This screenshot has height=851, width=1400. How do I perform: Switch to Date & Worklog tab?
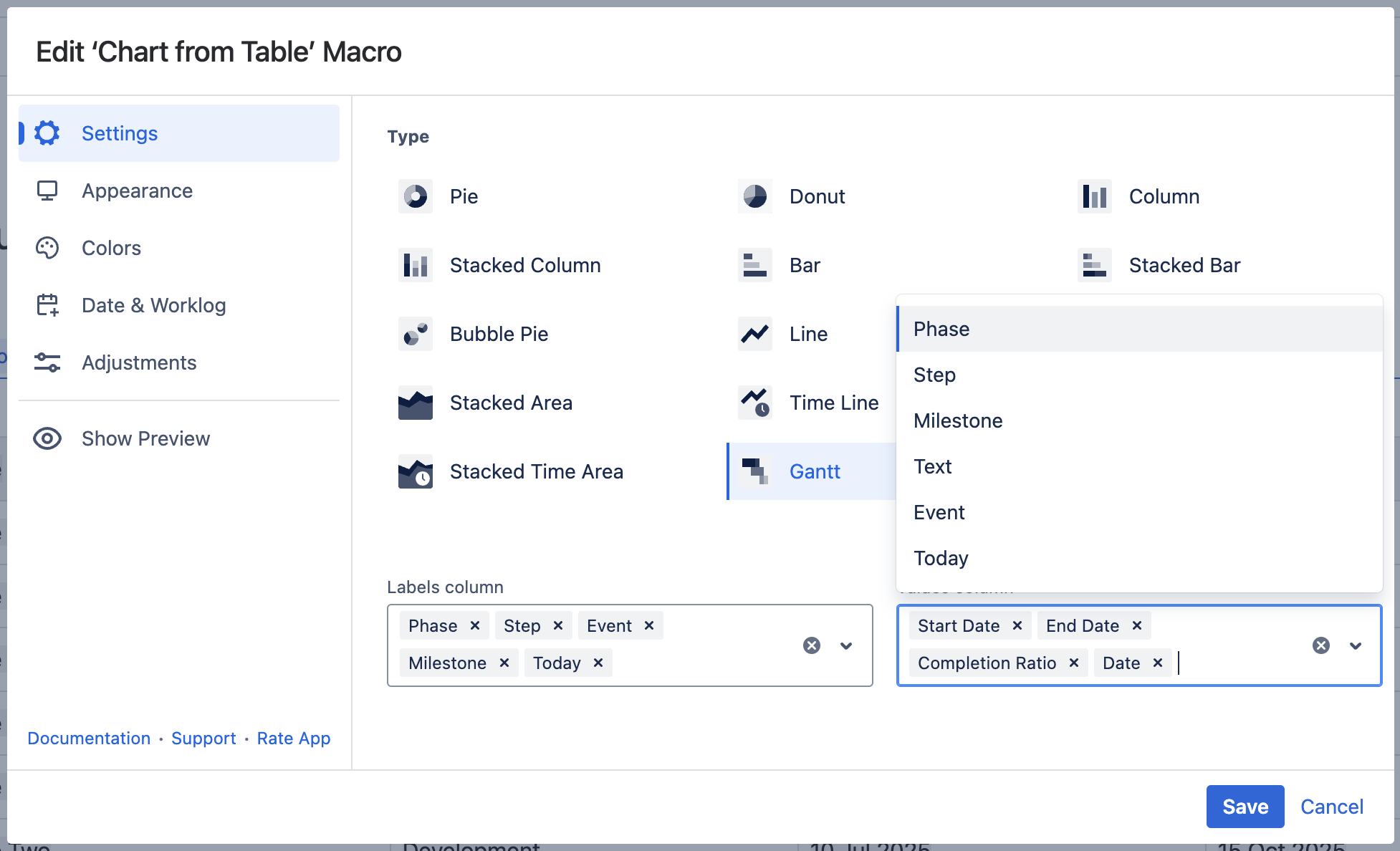click(x=153, y=305)
